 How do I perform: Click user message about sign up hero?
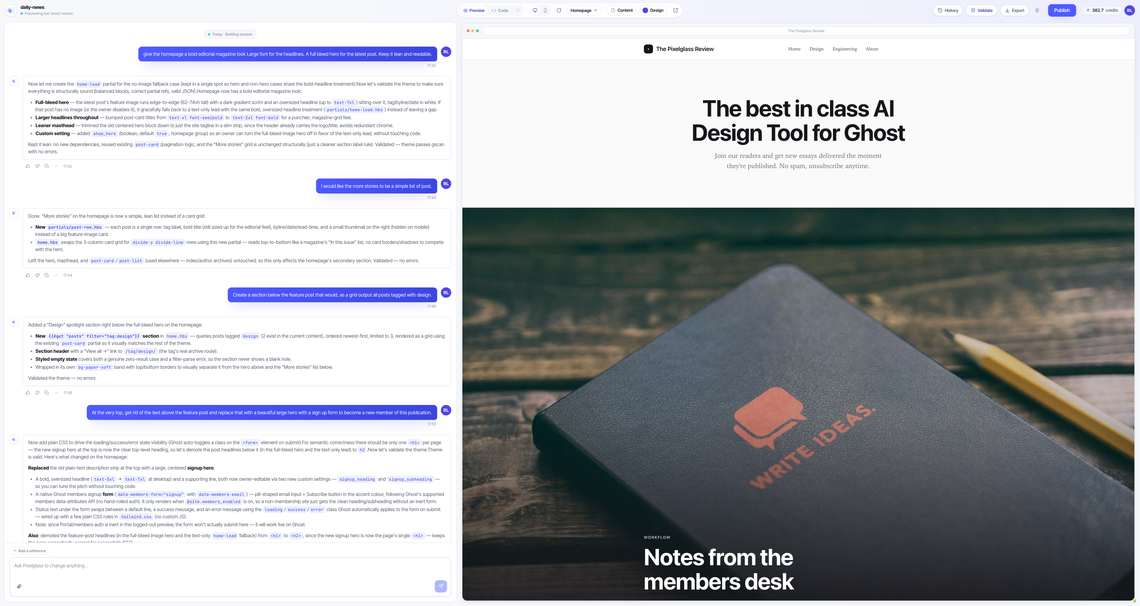(x=262, y=413)
